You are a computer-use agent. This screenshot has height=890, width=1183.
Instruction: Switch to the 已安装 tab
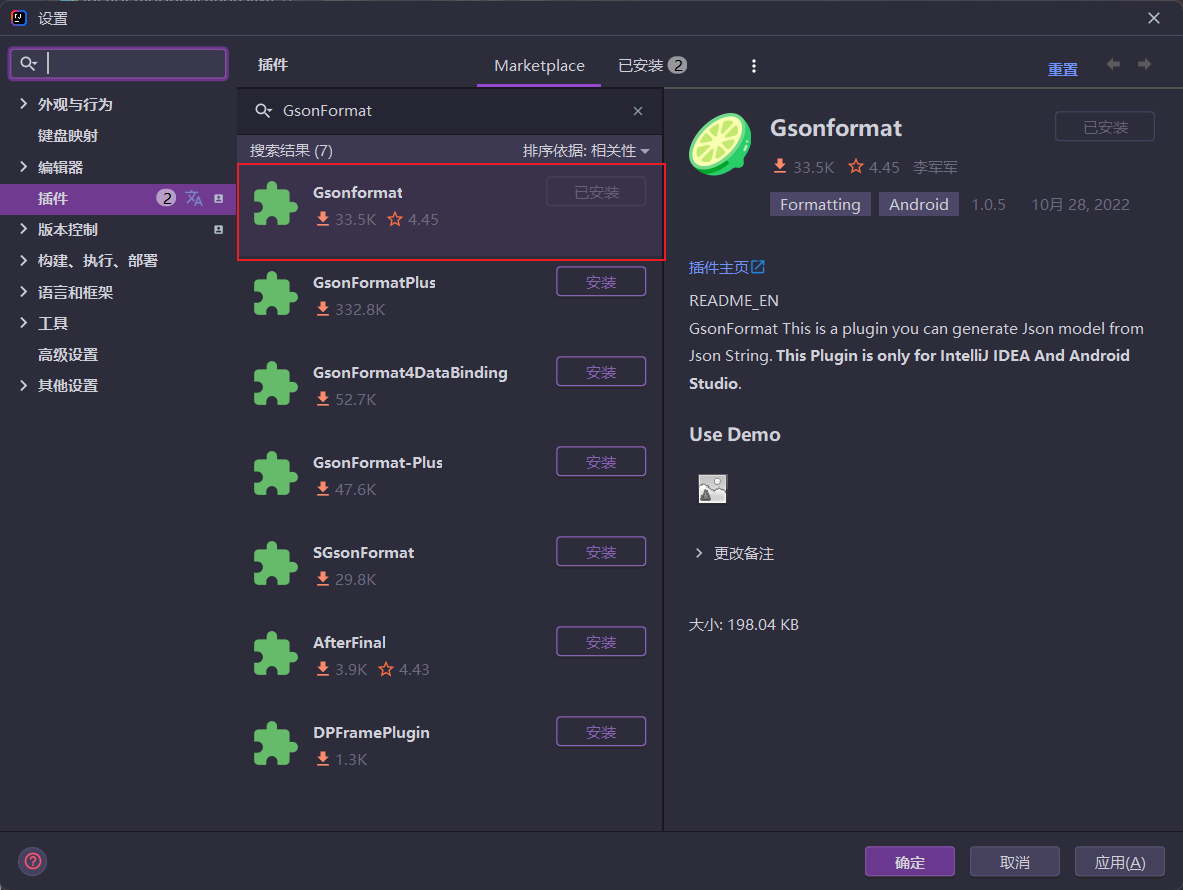pos(652,66)
